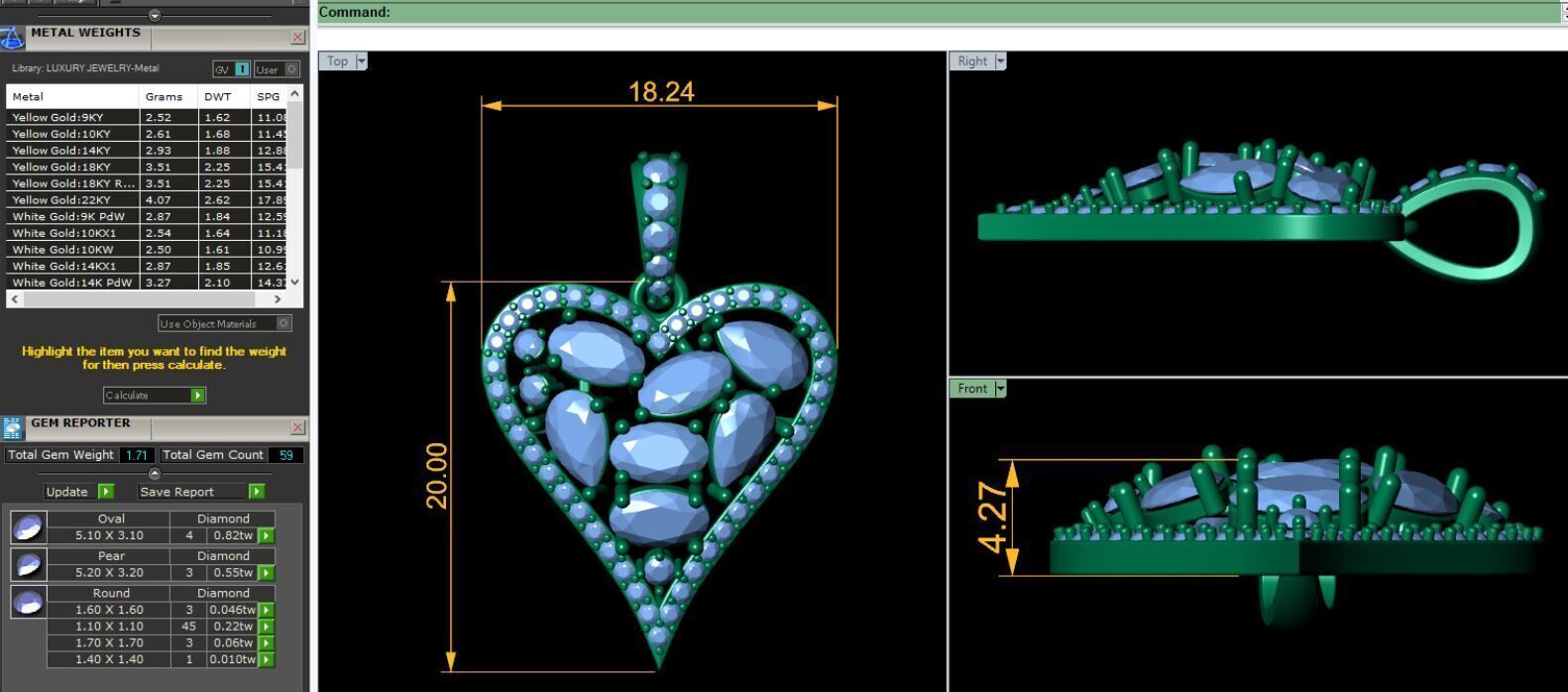Click the Calculate button
This screenshot has height=692, width=1568.
155,396
